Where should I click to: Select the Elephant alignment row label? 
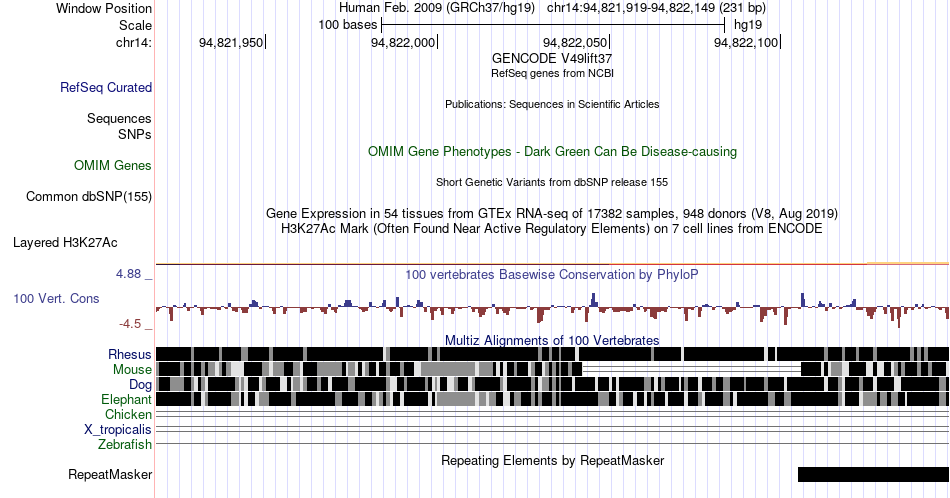(127, 399)
